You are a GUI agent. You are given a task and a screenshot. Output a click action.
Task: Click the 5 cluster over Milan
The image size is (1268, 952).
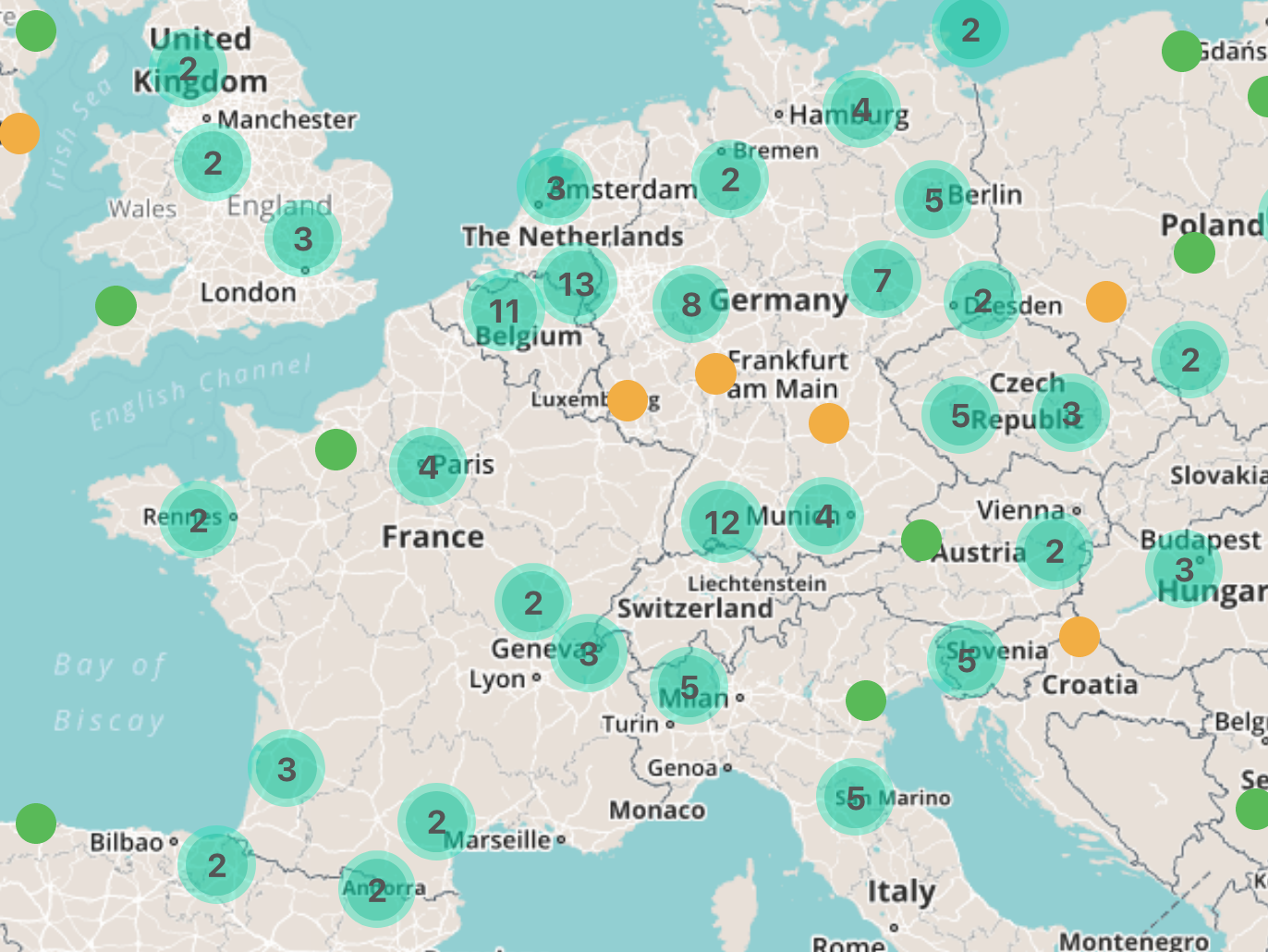(689, 687)
